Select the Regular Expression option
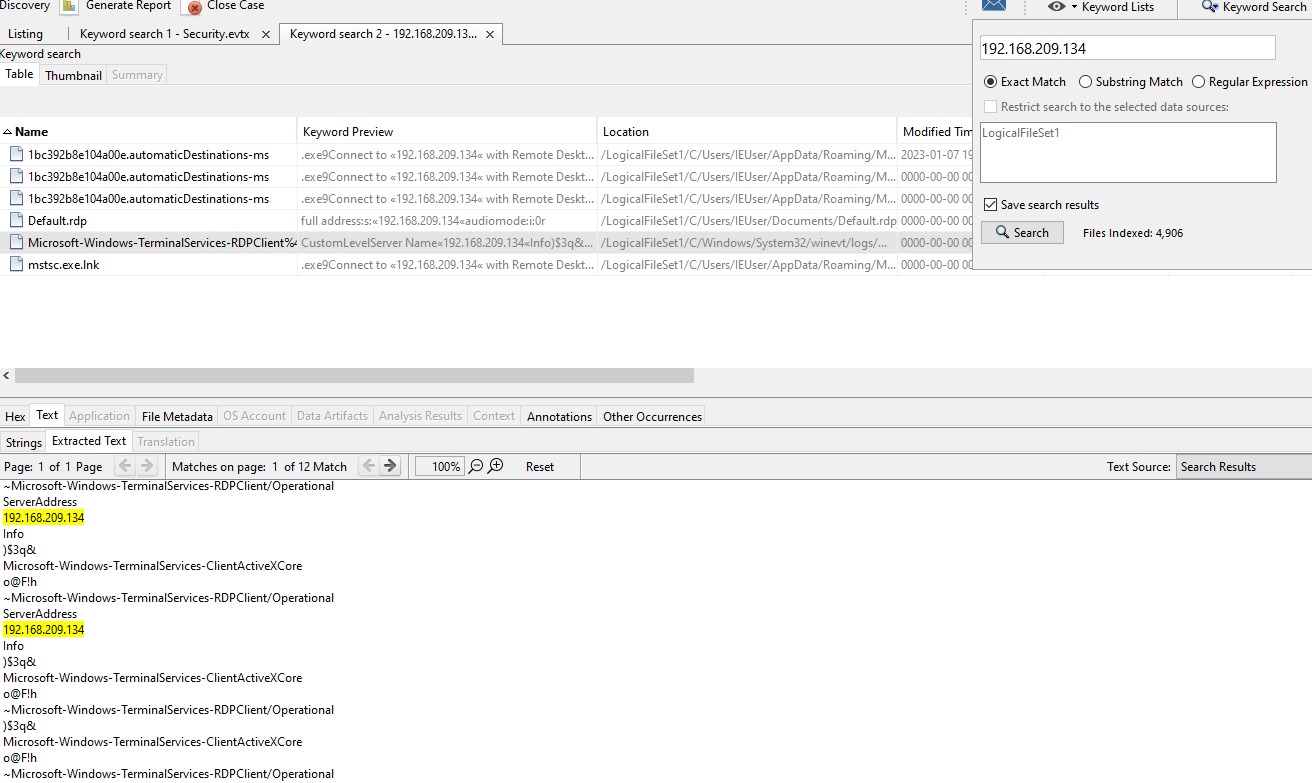Viewport: 1312px width, 783px height. (1198, 82)
